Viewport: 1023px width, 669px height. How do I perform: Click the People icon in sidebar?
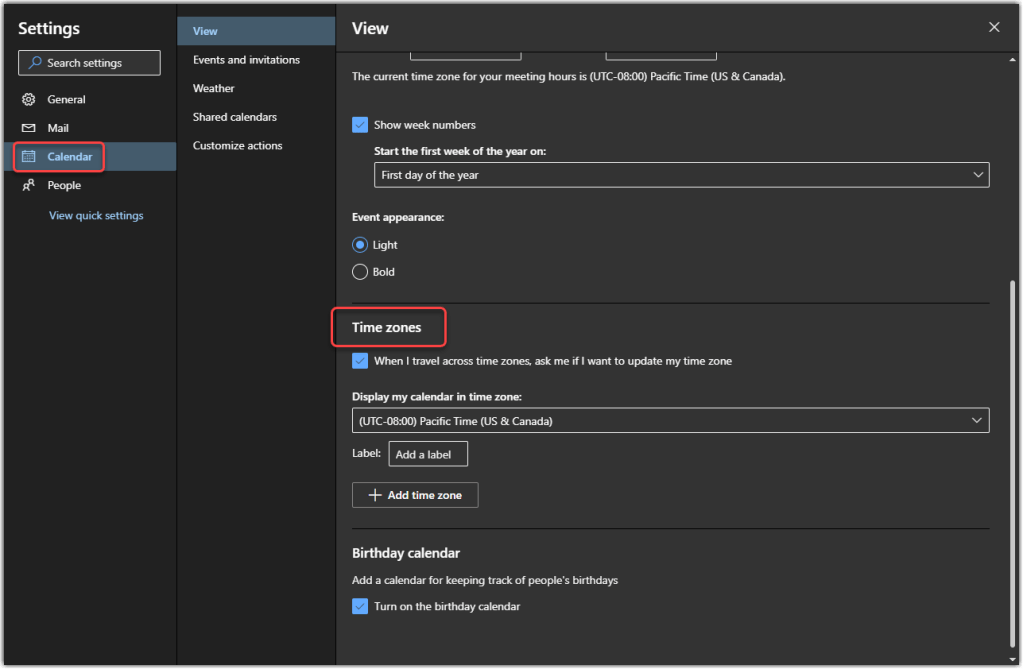point(29,185)
